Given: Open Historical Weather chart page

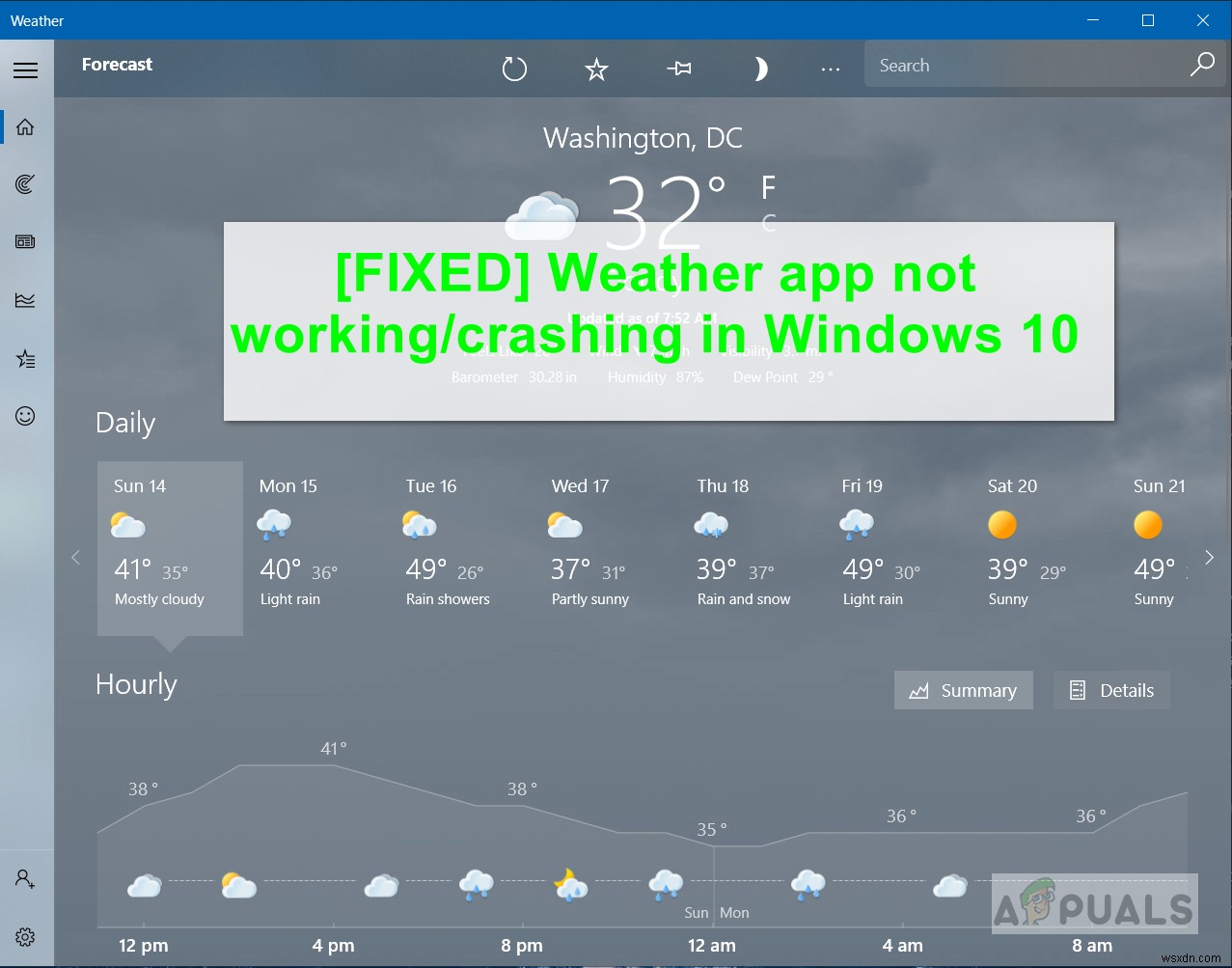Looking at the screenshot, I should tap(26, 300).
